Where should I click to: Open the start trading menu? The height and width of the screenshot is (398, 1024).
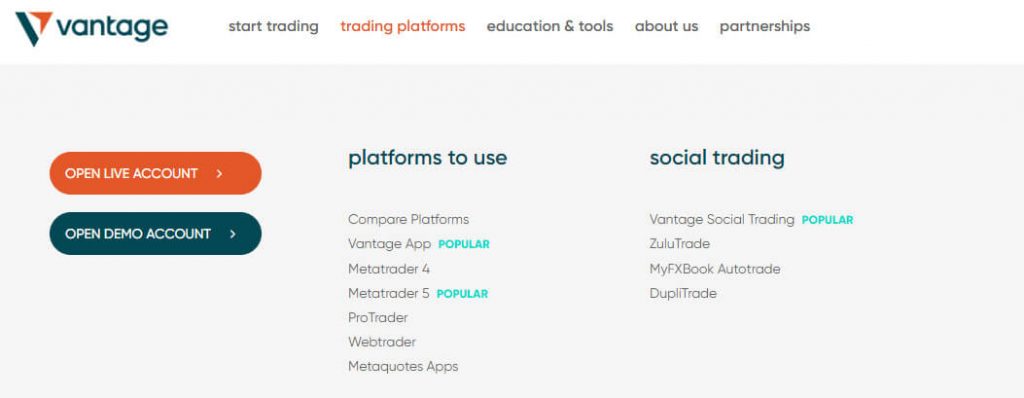274,27
